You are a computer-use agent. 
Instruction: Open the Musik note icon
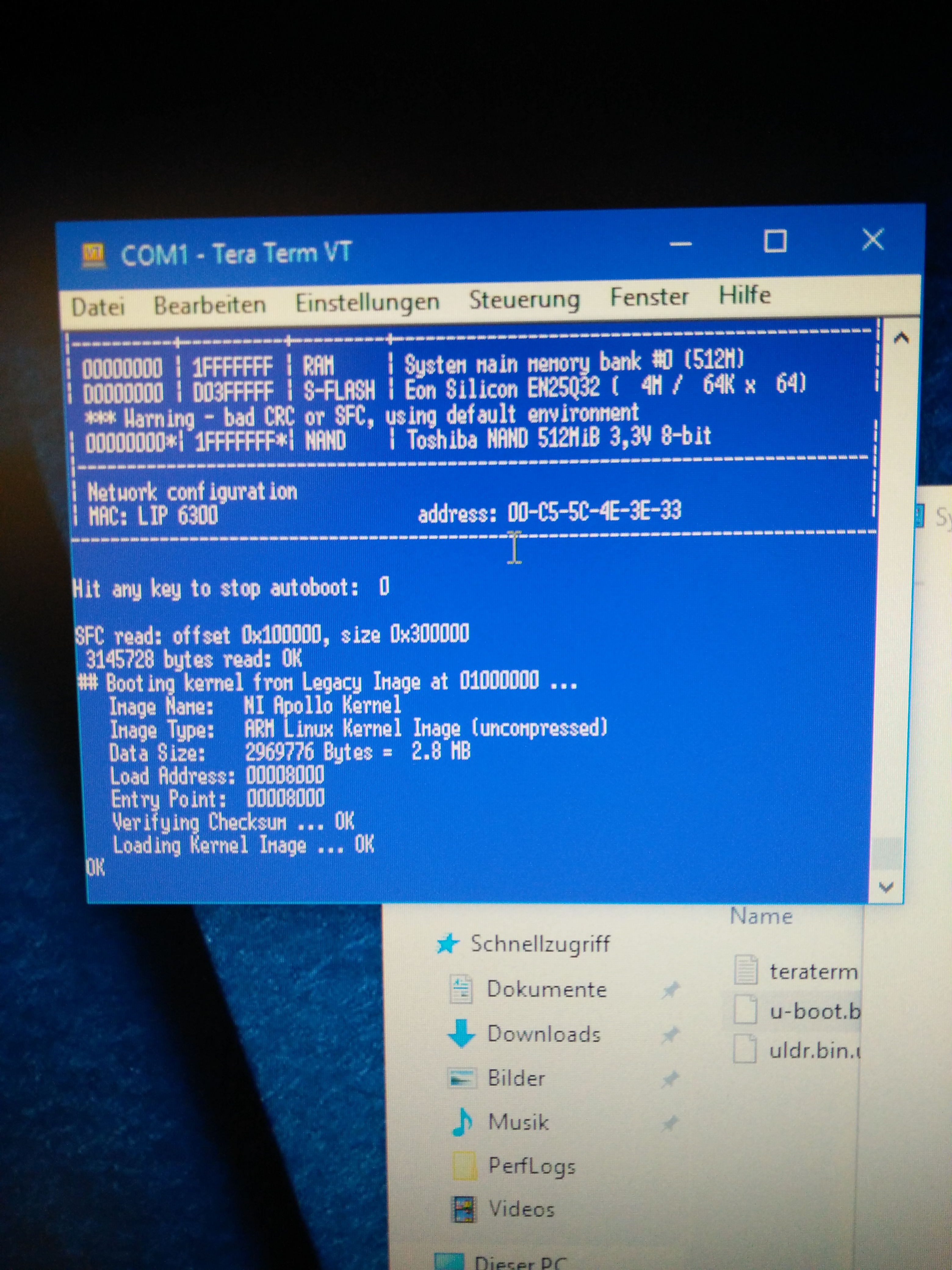[462, 1122]
